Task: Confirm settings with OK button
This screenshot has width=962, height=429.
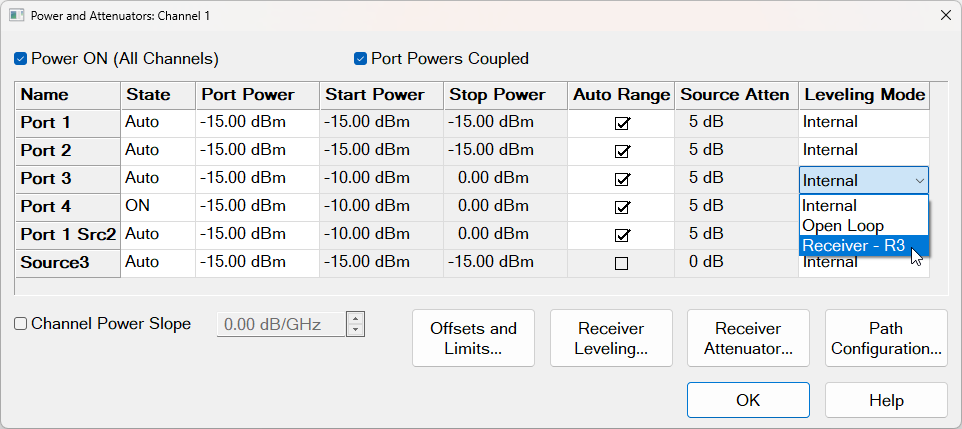Action: coord(748,400)
